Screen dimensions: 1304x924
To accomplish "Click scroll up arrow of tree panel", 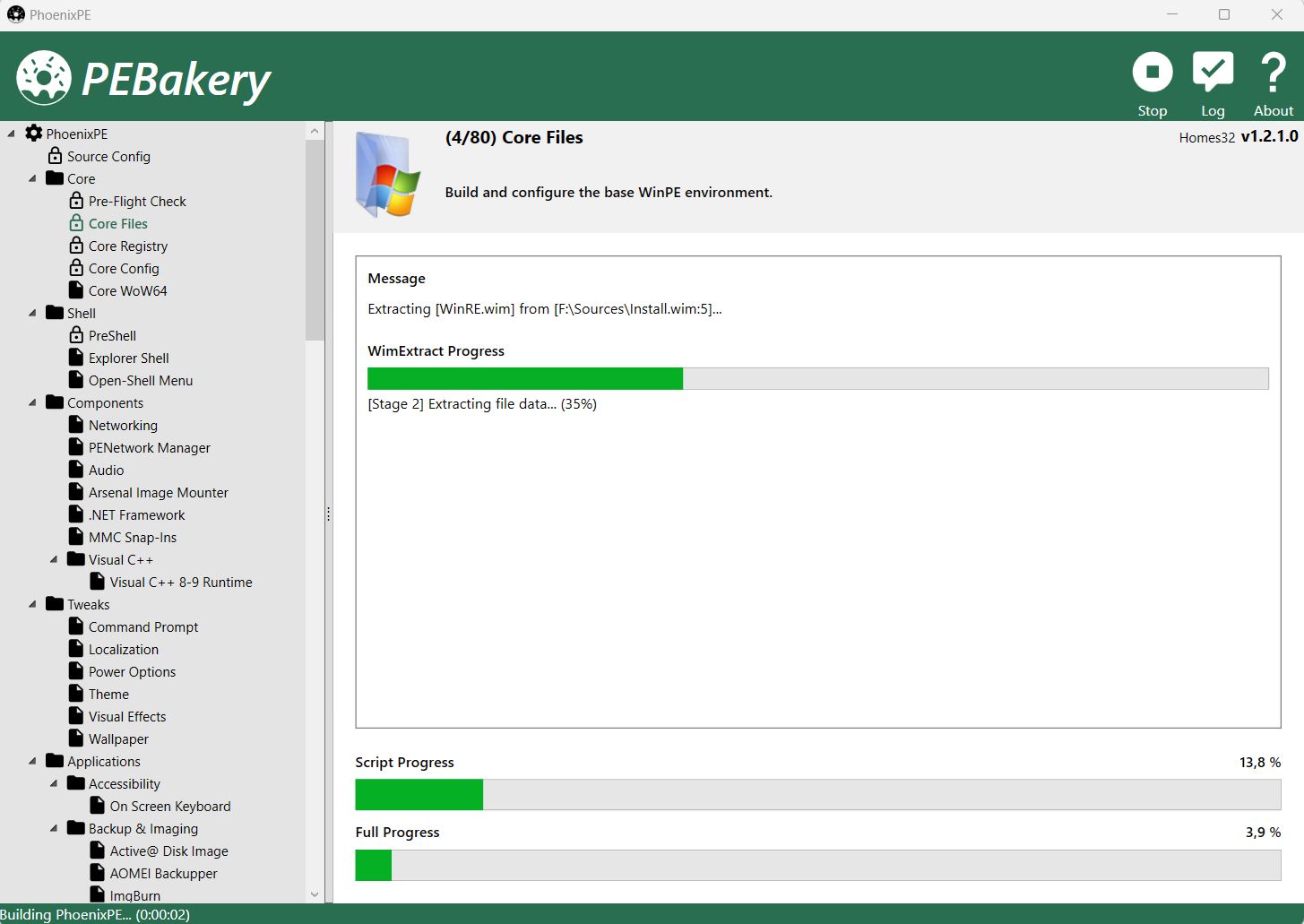I will [315, 131].
